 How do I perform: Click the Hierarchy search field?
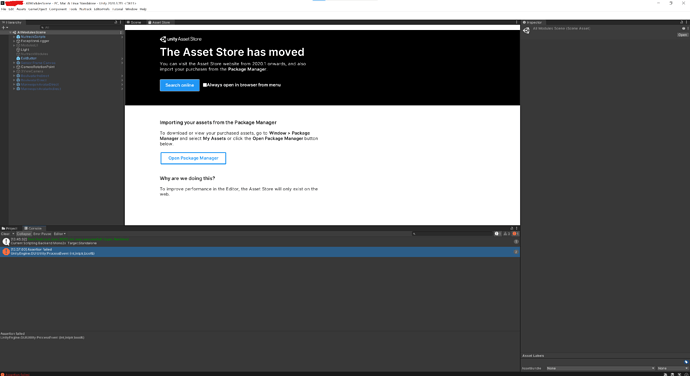(81, 27)
